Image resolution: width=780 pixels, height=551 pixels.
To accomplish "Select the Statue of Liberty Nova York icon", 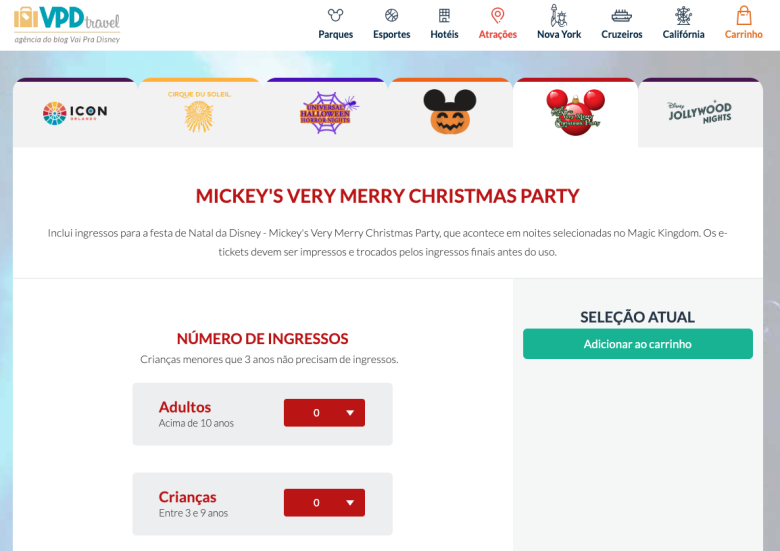I will pos(559,15).
